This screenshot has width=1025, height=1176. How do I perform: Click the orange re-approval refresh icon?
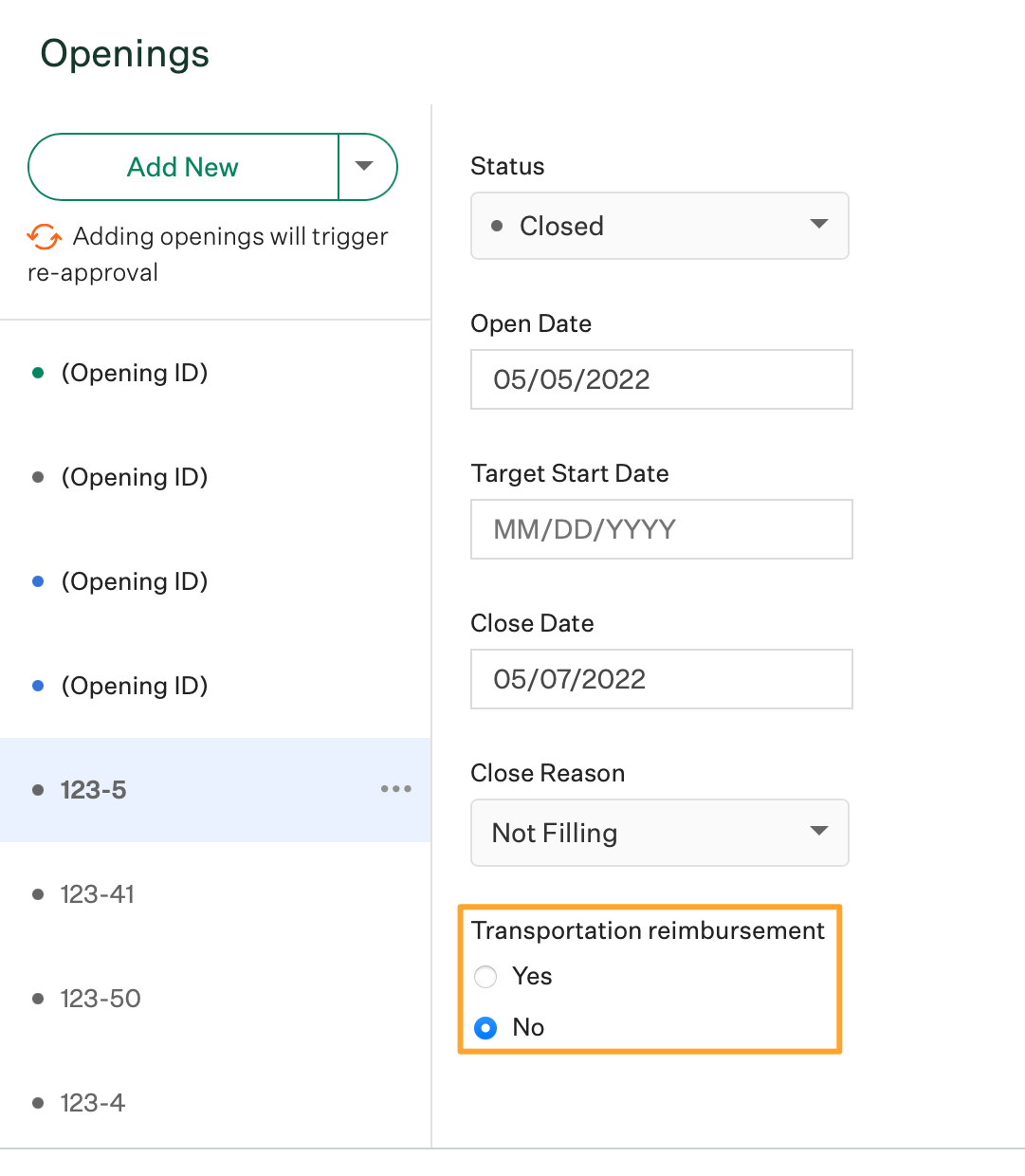[x=43, y=237]
